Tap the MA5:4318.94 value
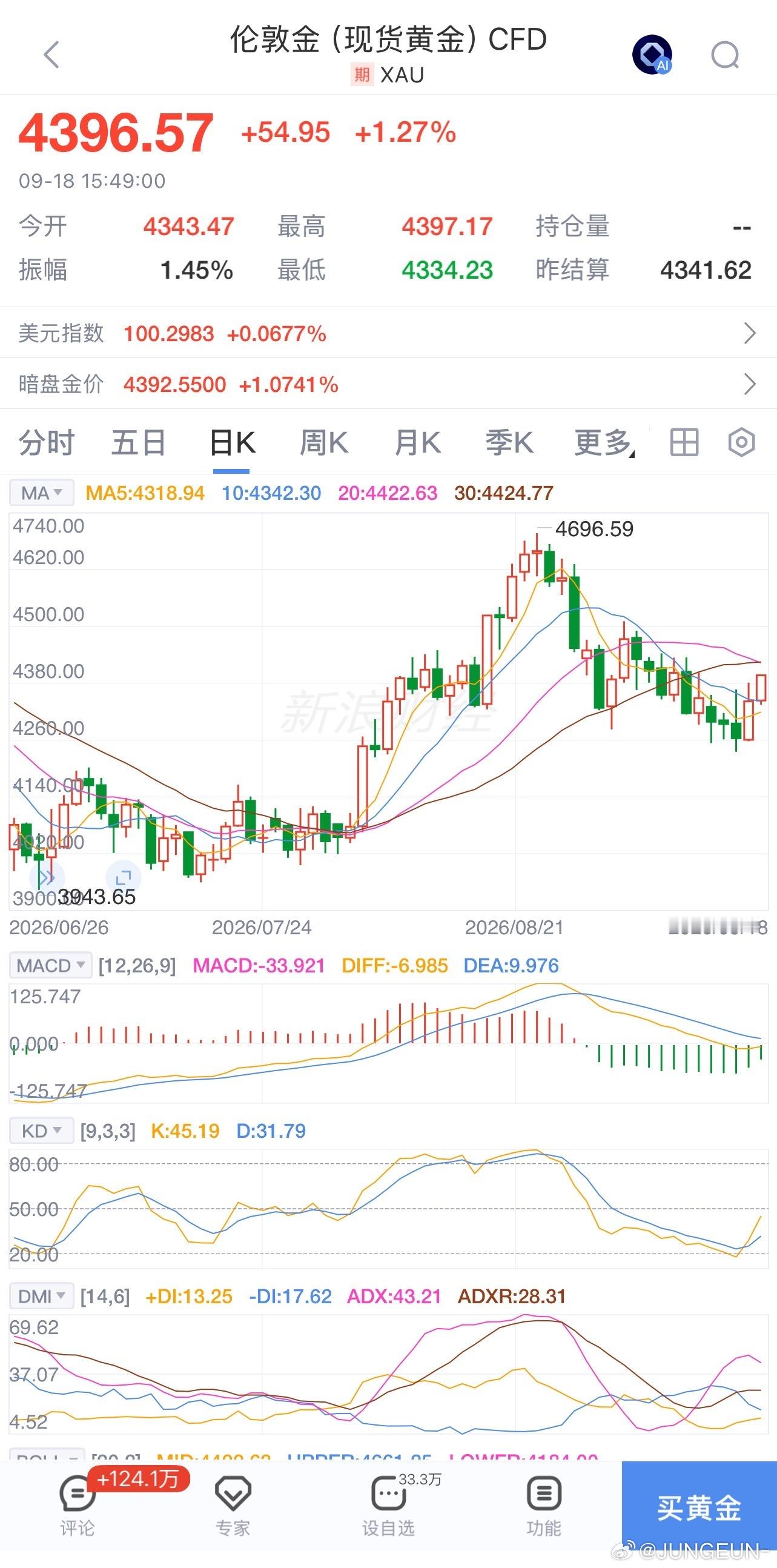The width and height of the screenshot is (777, 1568). pos(145,493)
